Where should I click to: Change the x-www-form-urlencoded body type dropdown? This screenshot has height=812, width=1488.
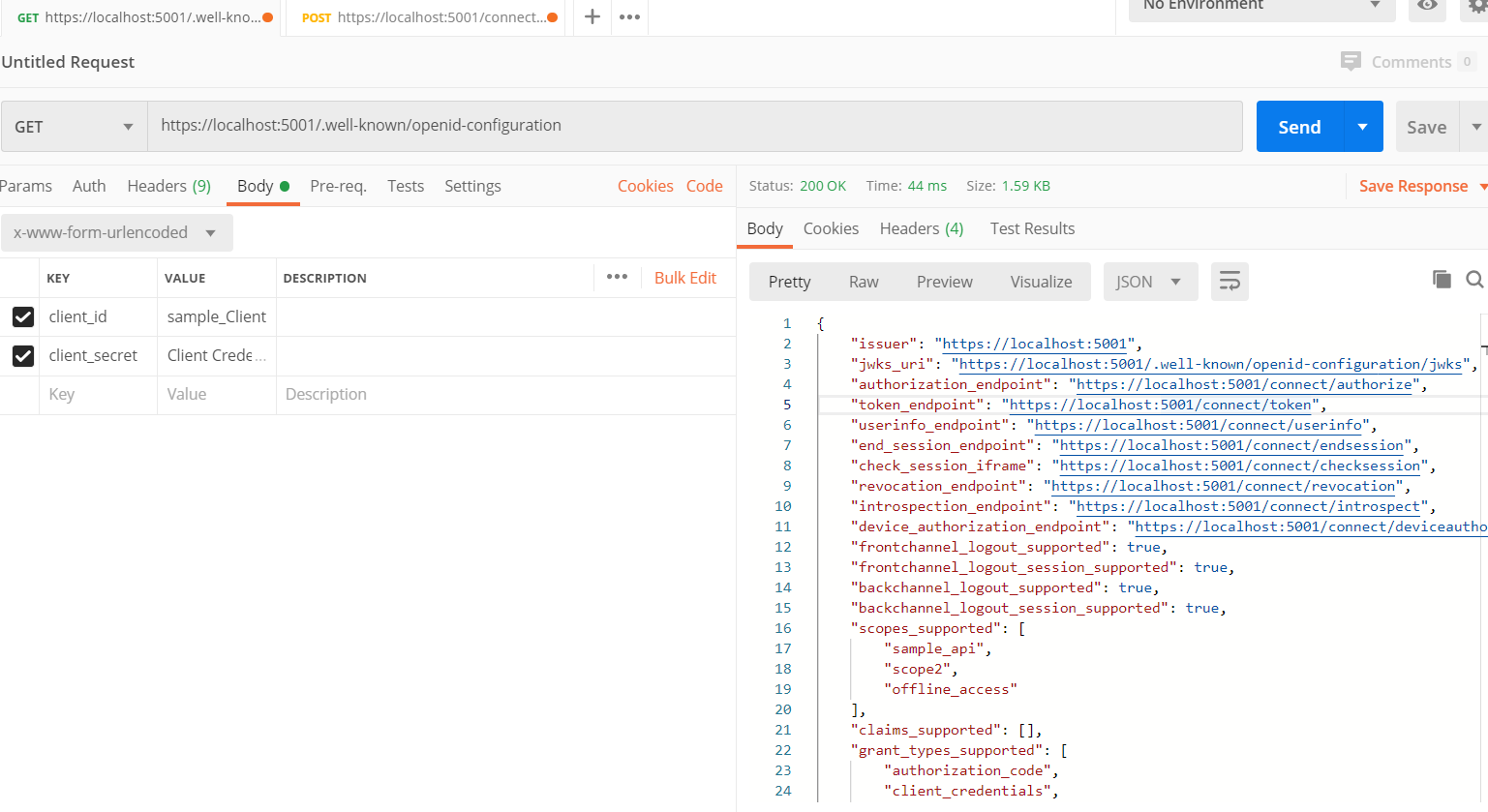[x=116, y=232]
